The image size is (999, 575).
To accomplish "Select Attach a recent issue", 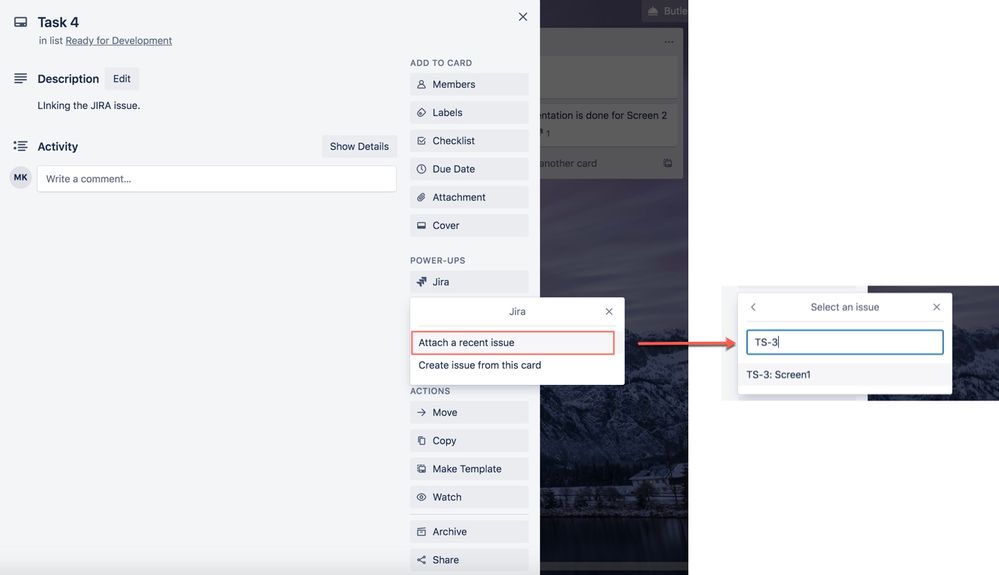I will 513,343.
